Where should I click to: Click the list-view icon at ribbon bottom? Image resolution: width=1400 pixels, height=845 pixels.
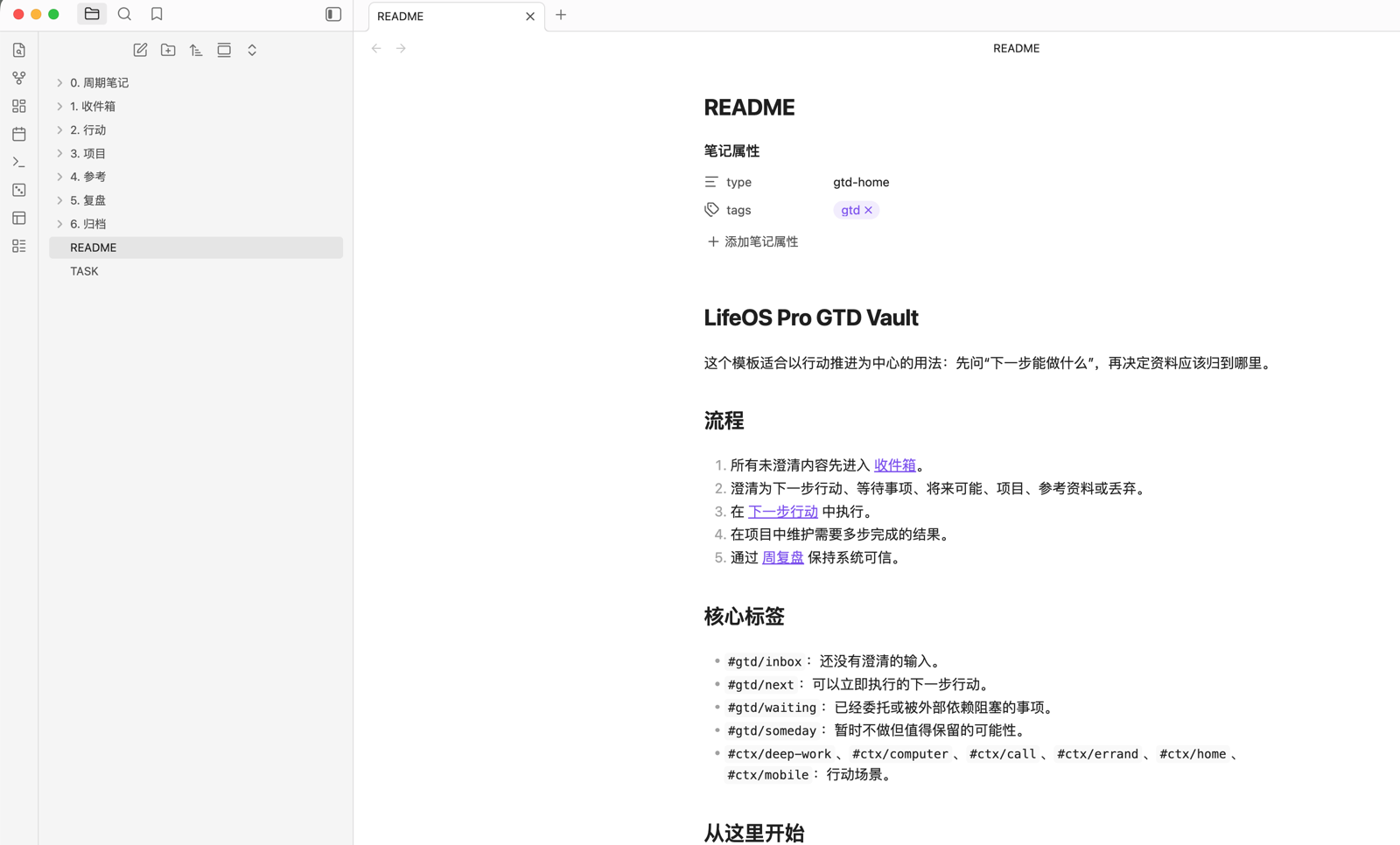pyautogui.click(x=19, y=246)
